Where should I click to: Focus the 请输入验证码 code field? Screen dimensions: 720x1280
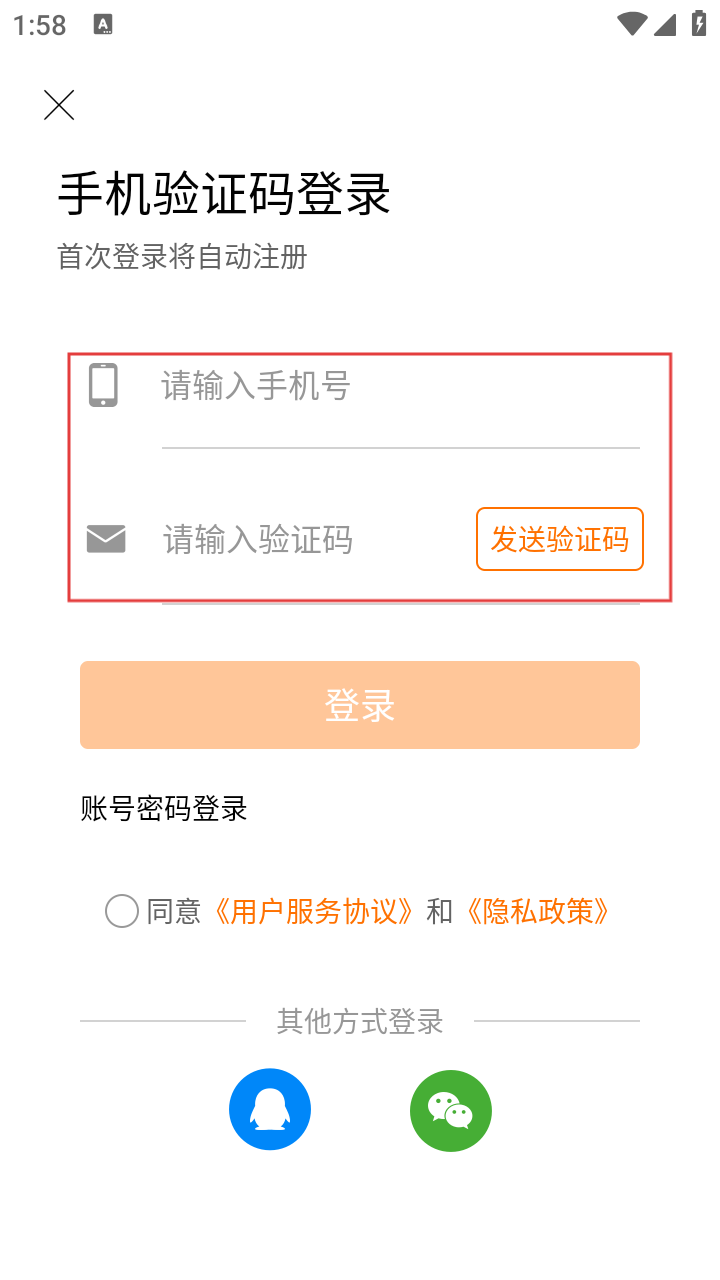pos(310,540)
